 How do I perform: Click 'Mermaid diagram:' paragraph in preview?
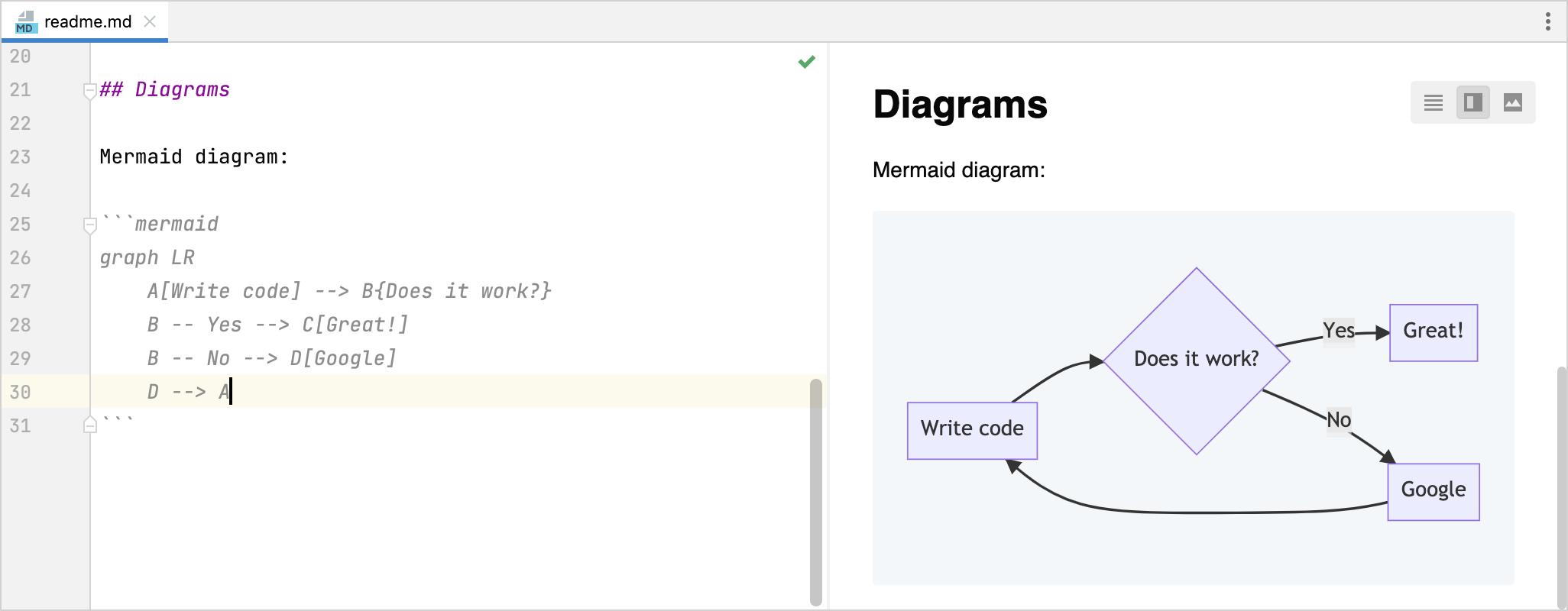958,170
